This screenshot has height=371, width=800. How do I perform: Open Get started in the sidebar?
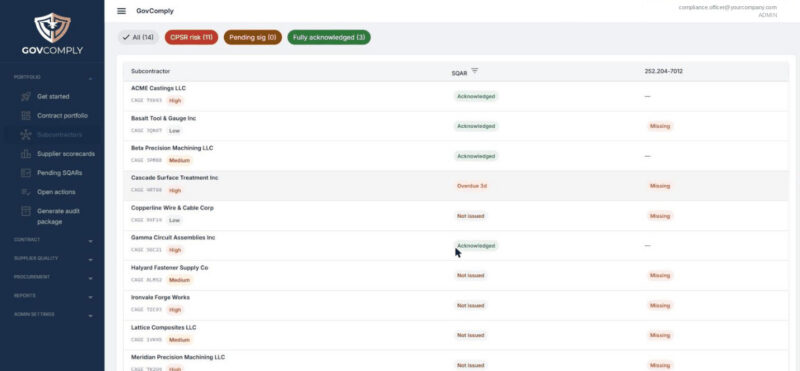point(53,96)
